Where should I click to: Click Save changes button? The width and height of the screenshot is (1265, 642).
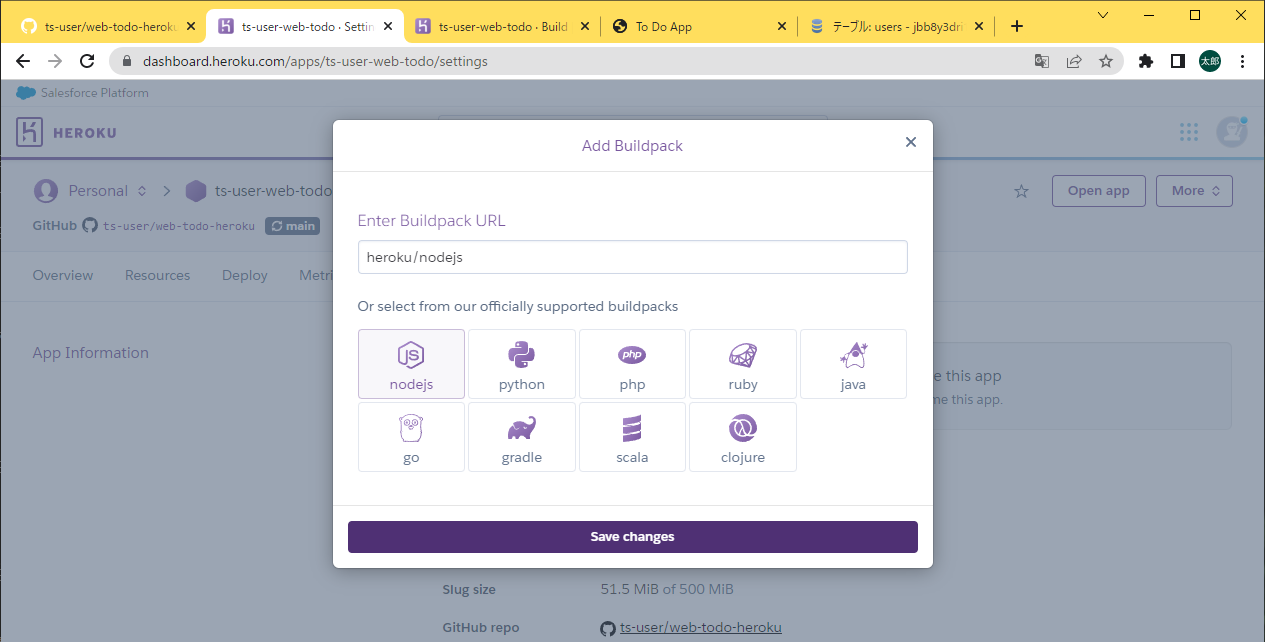coord(632,537)
